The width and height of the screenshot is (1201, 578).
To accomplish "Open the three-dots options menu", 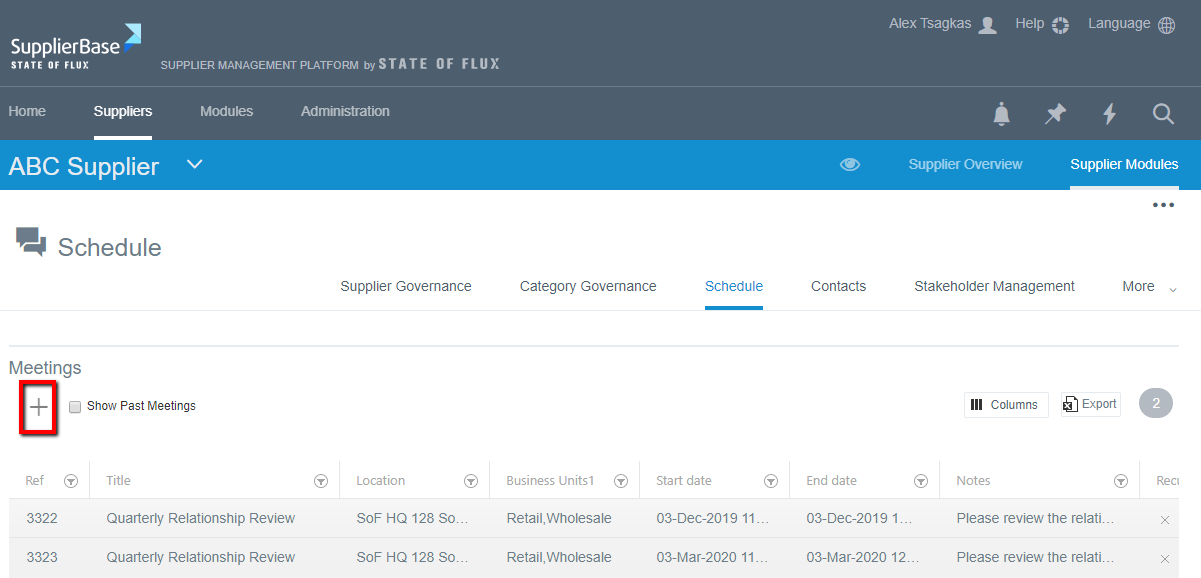I will point(1162,205).
